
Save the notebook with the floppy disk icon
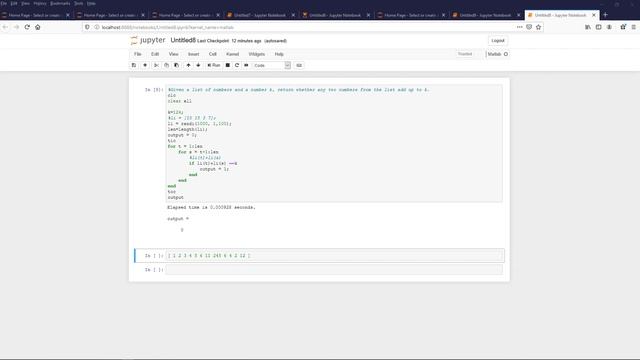(134, 65)
